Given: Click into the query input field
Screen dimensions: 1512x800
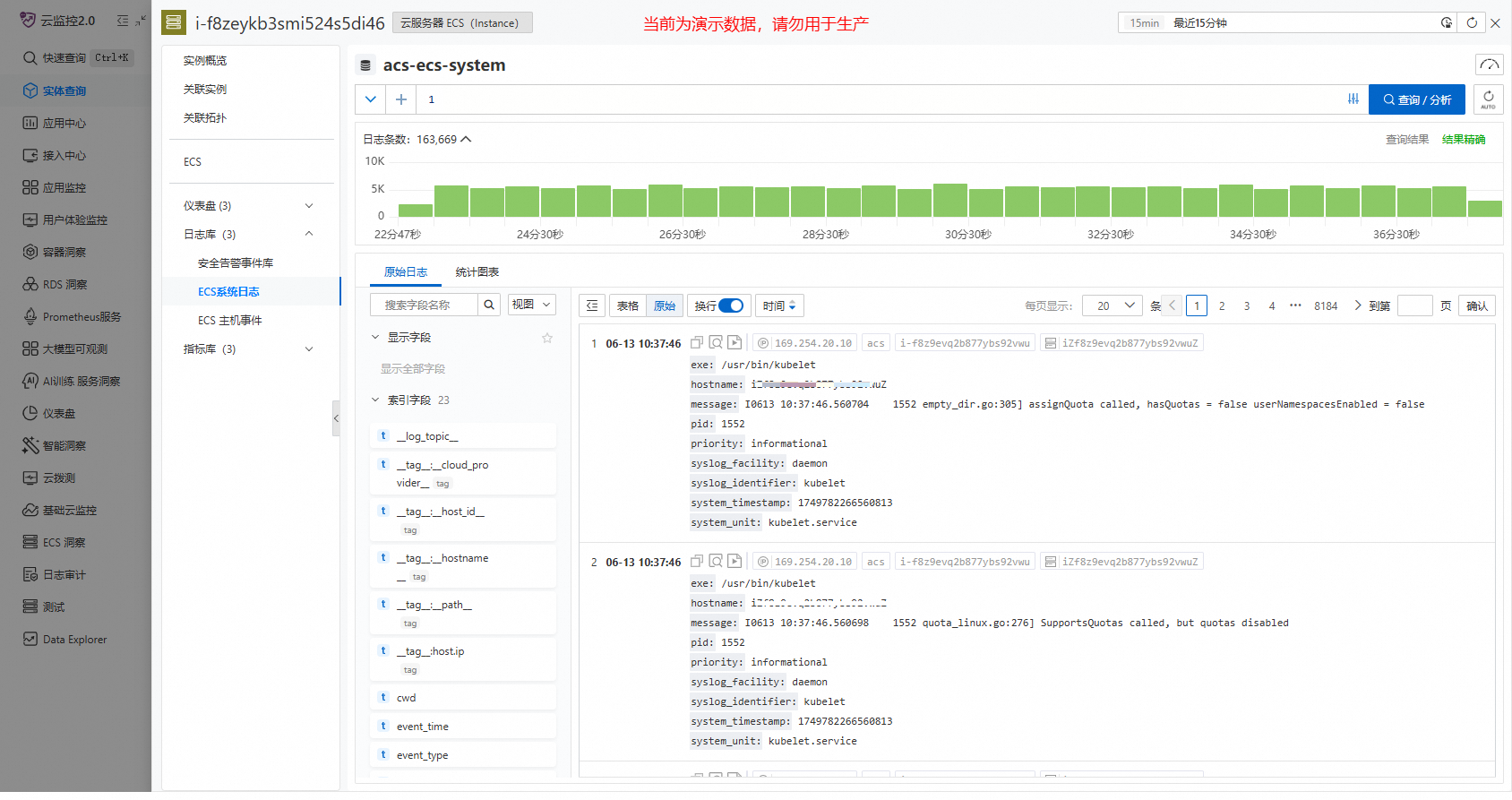Looking at the screenshot, I should [x=878, y=99].
